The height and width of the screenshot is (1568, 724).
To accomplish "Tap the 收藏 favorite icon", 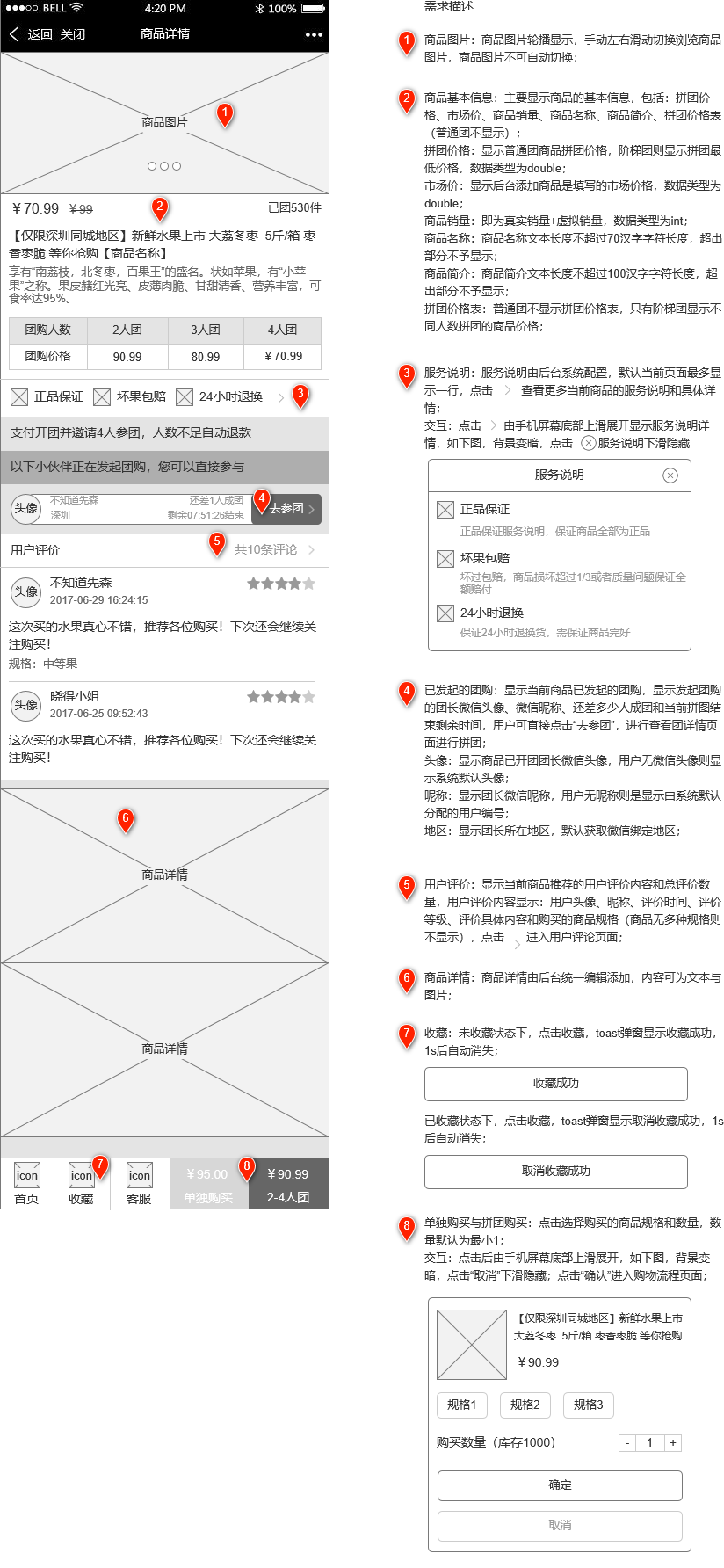I will 81,1176.
